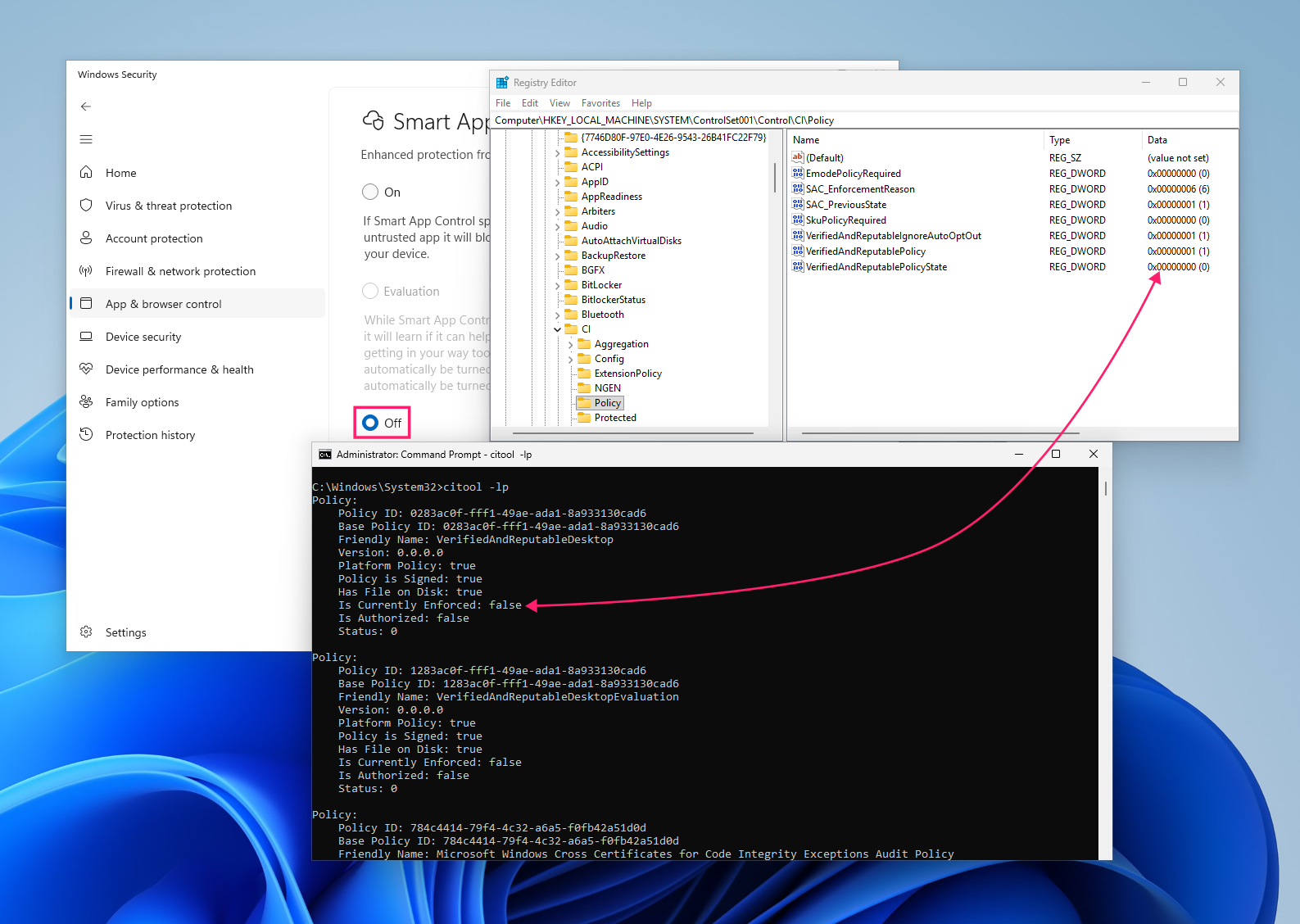Click the NGEN folder icon in registry tree
The image size is (1300, 924).
coord(584,388)
